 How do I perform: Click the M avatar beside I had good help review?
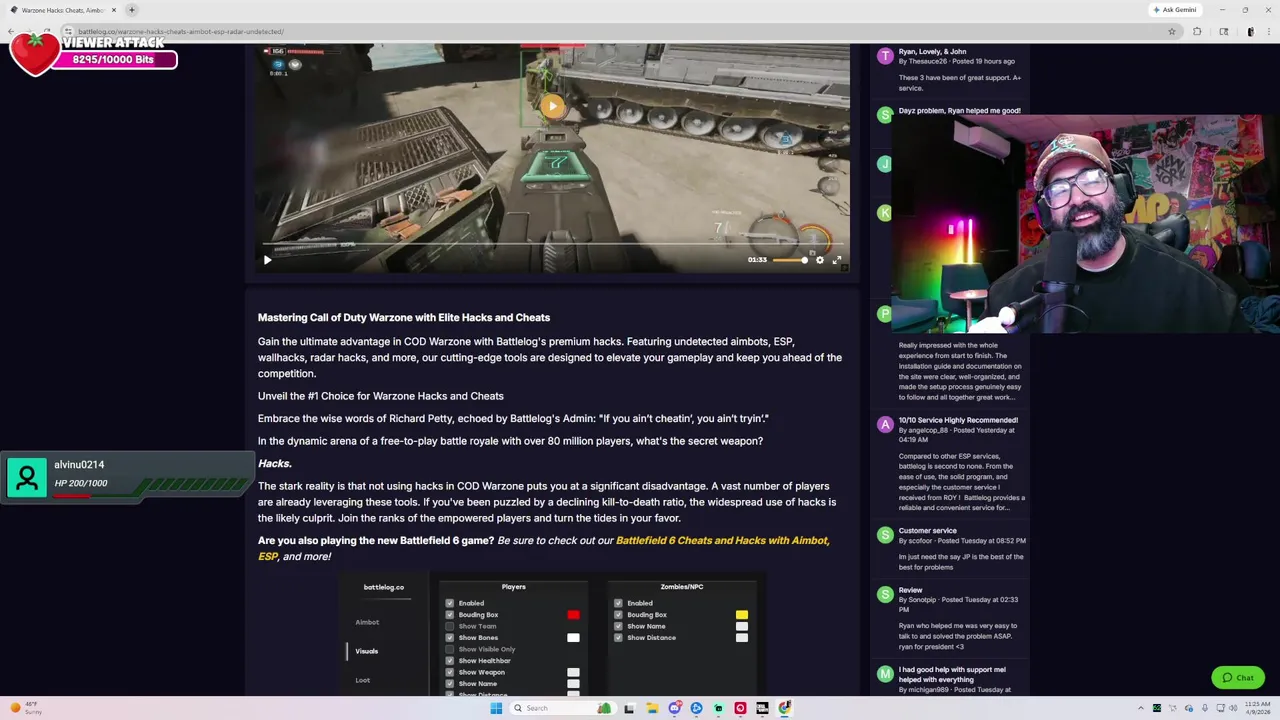click(885, 675)
